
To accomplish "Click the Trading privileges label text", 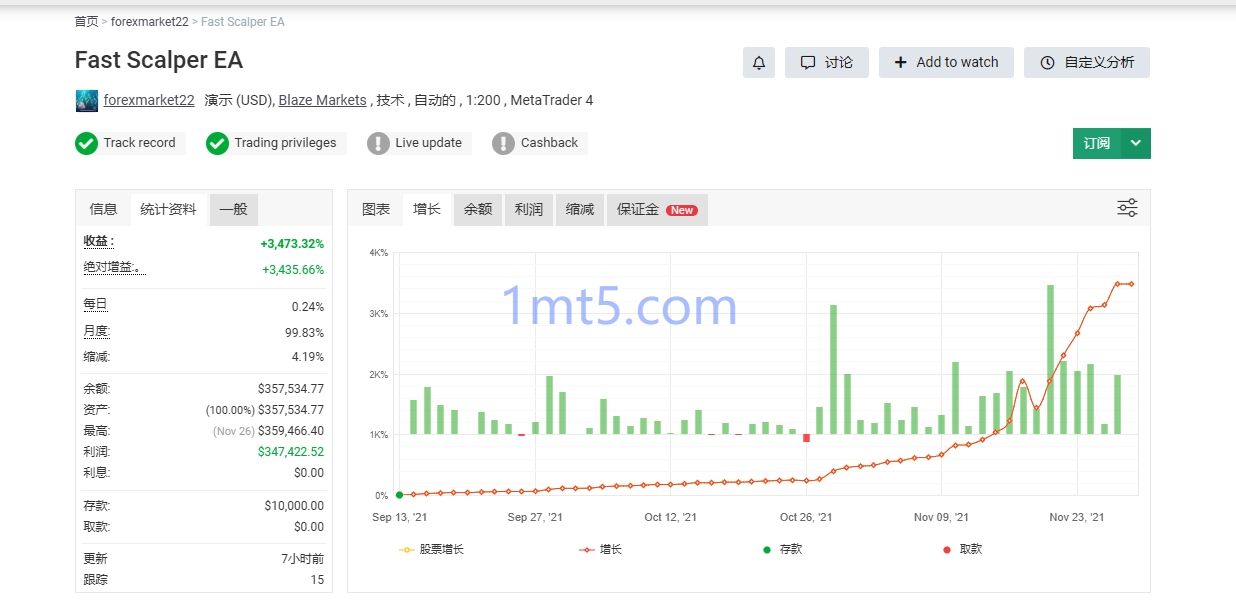I will tap(285, 143).
